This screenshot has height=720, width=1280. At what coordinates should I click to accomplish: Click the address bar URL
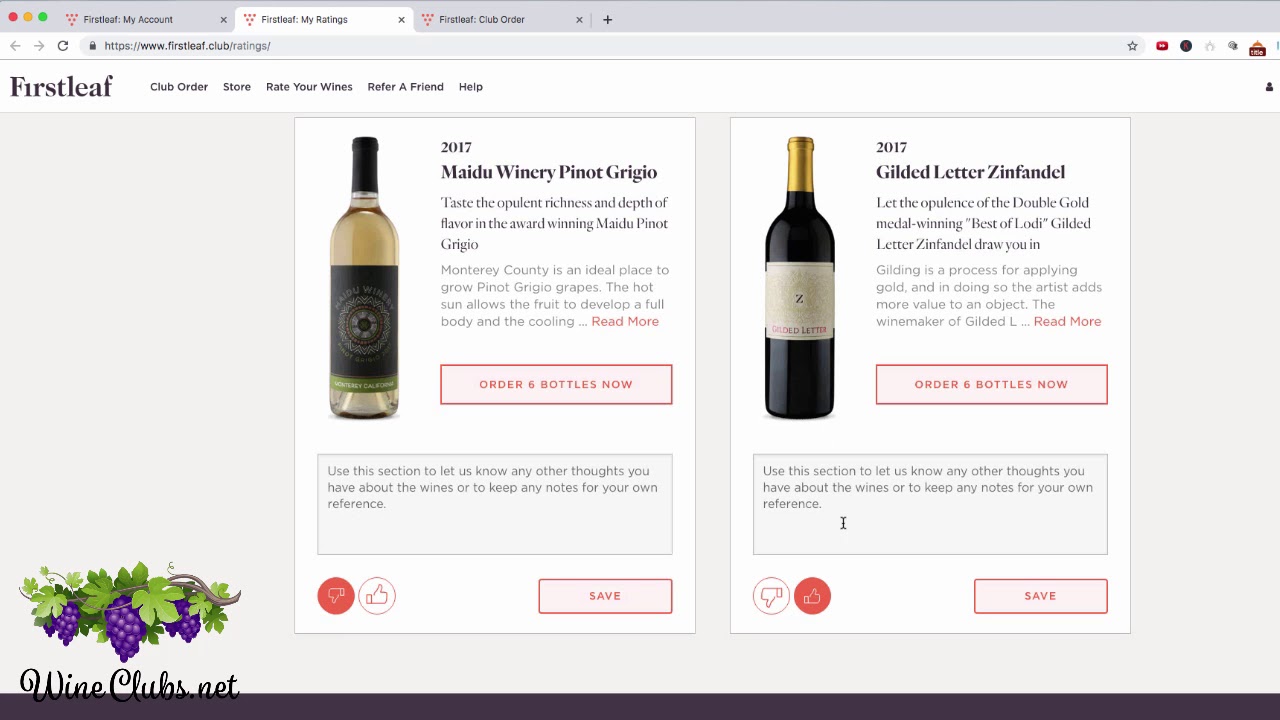click(187, 46)
